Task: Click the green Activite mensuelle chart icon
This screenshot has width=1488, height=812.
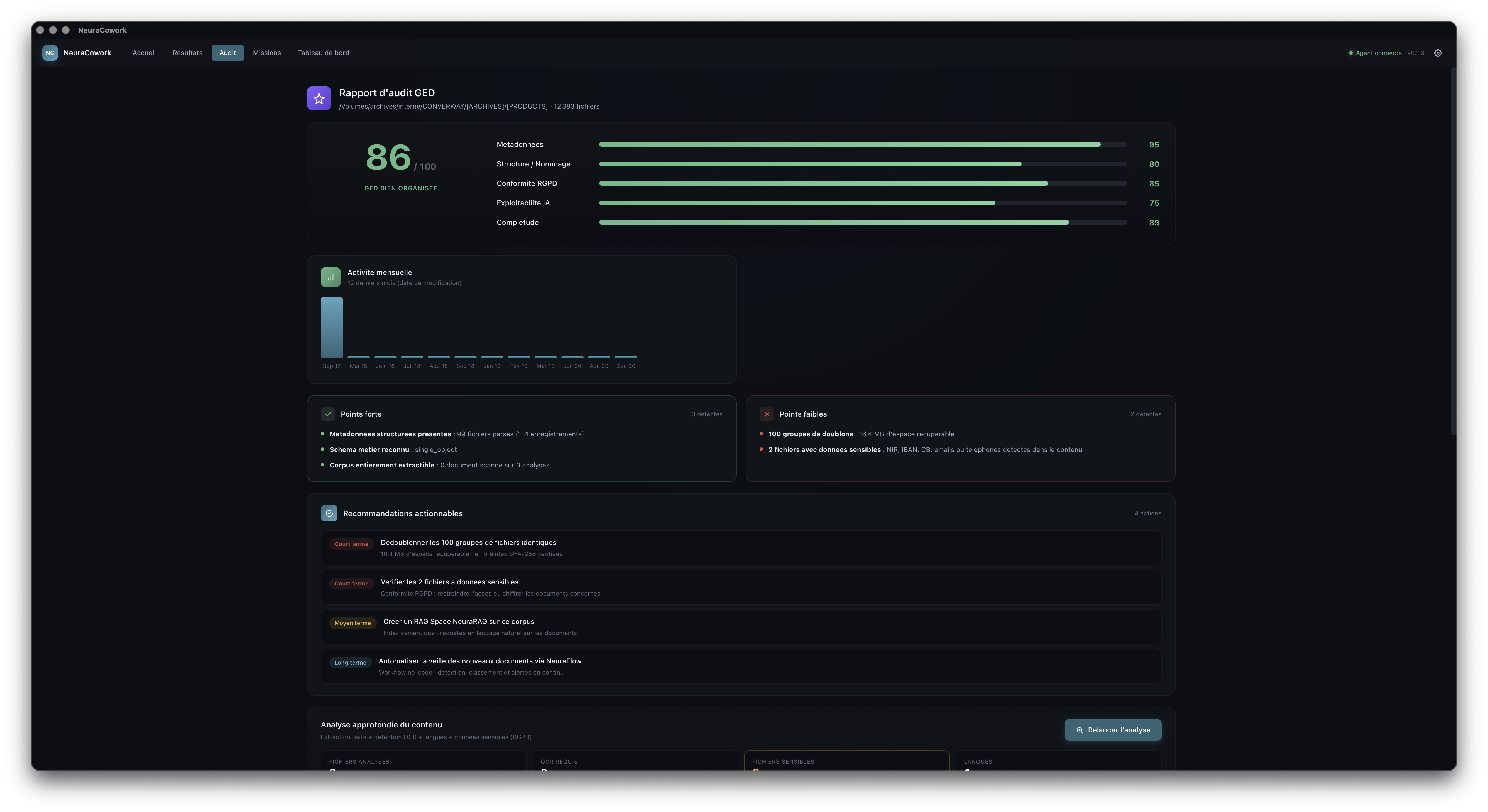Action: point(331,277)
